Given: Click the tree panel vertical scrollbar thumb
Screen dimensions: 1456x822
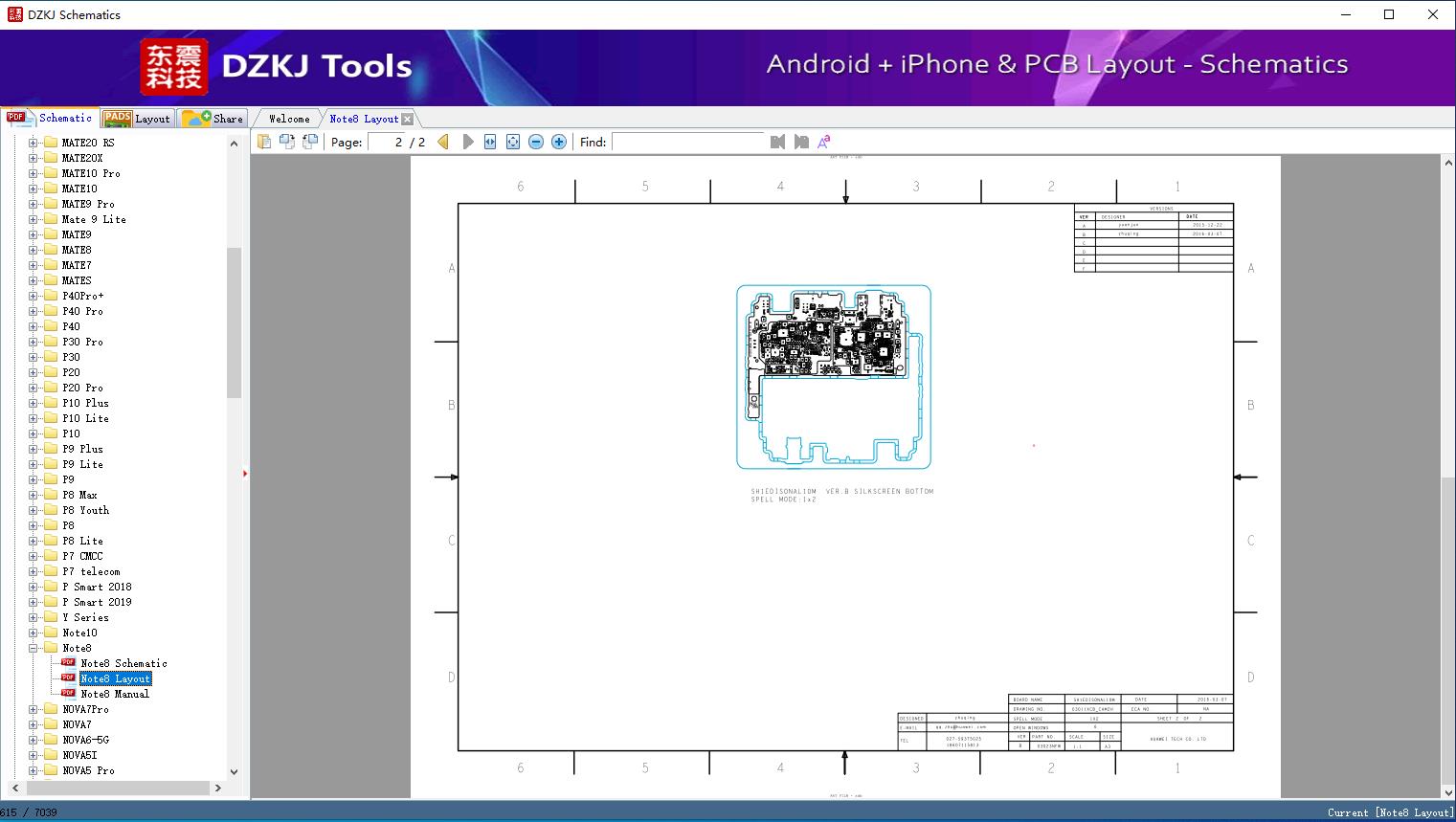Looking at the screenshot, I should point(234,322).
